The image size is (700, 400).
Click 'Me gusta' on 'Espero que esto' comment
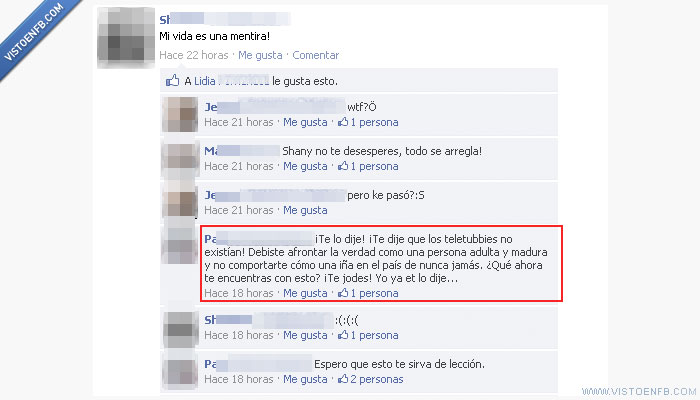coord(305,379)
